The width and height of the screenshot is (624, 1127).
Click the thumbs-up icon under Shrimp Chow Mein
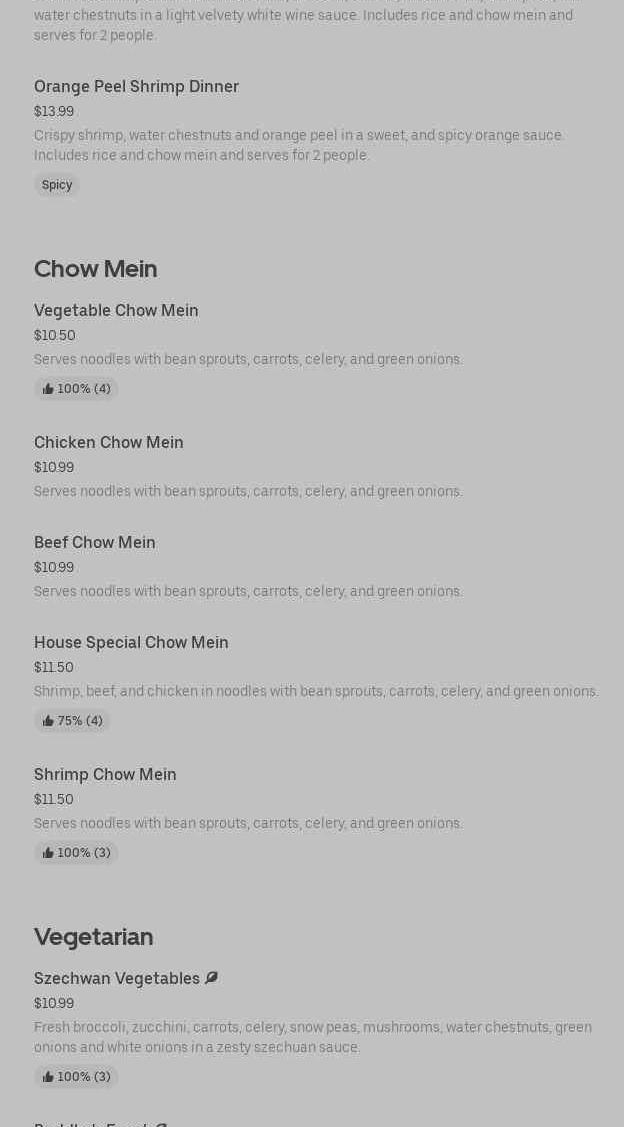[48, 853]
